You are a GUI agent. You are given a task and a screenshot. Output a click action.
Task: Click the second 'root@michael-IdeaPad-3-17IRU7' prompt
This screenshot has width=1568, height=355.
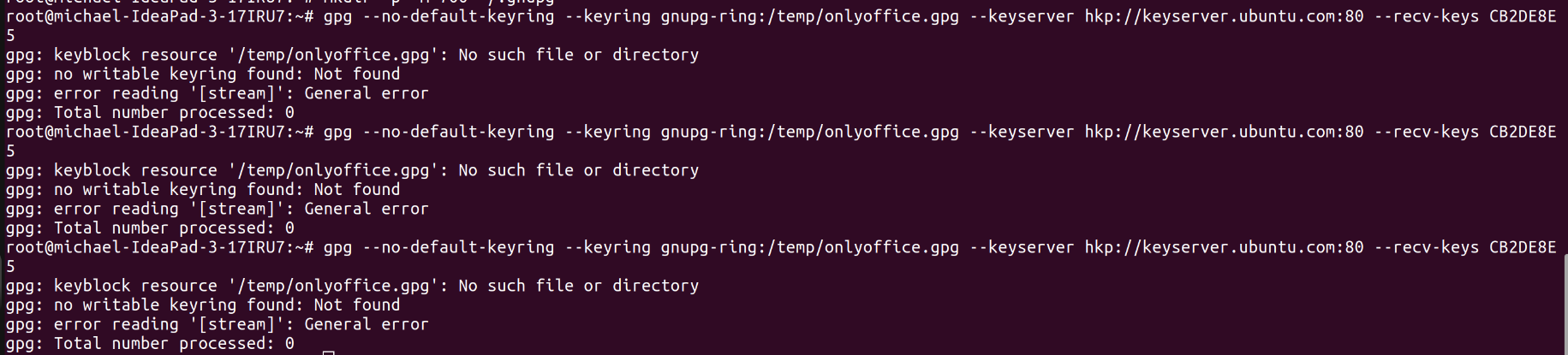point(145,132)
